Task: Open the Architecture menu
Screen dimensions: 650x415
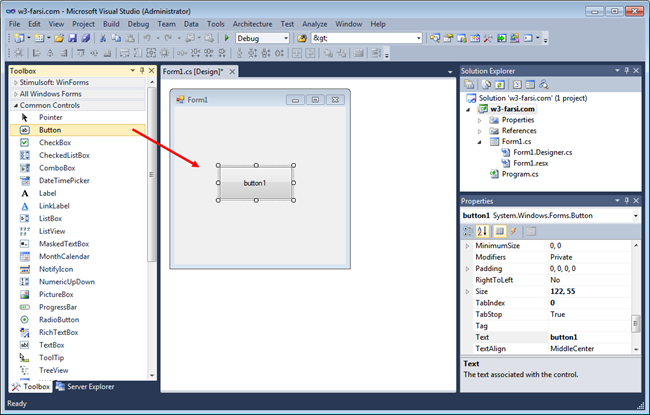Action: 252,24
